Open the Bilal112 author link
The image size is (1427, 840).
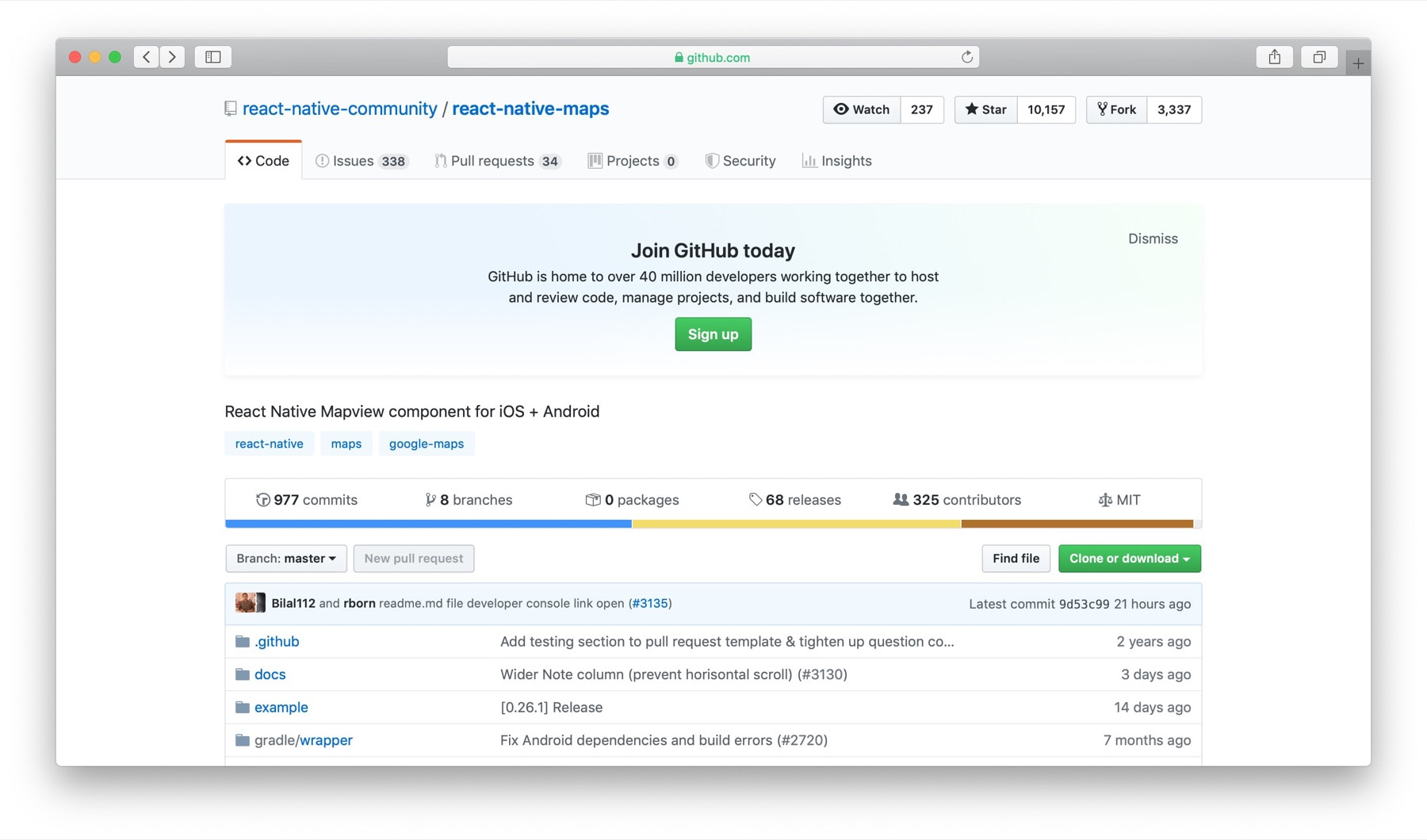coord(293,603)
